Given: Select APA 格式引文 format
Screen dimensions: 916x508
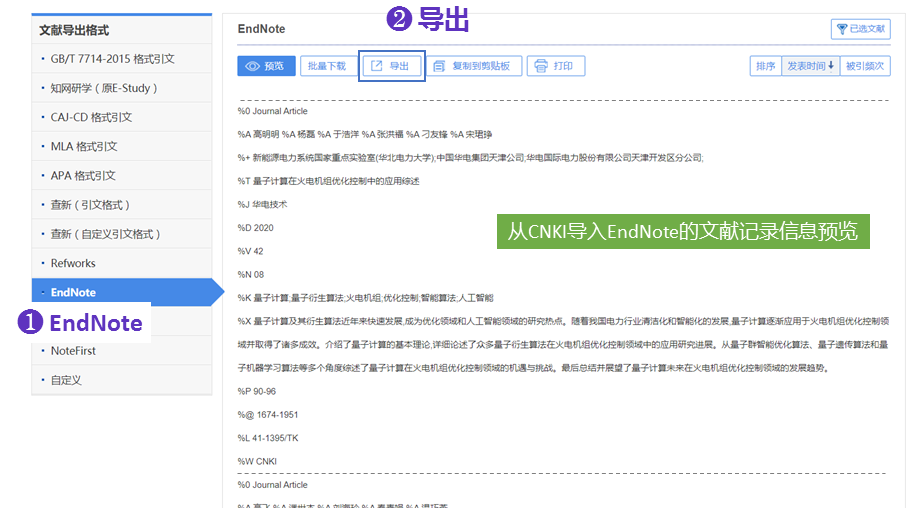Looking at the screenshot, I should 122,175.
